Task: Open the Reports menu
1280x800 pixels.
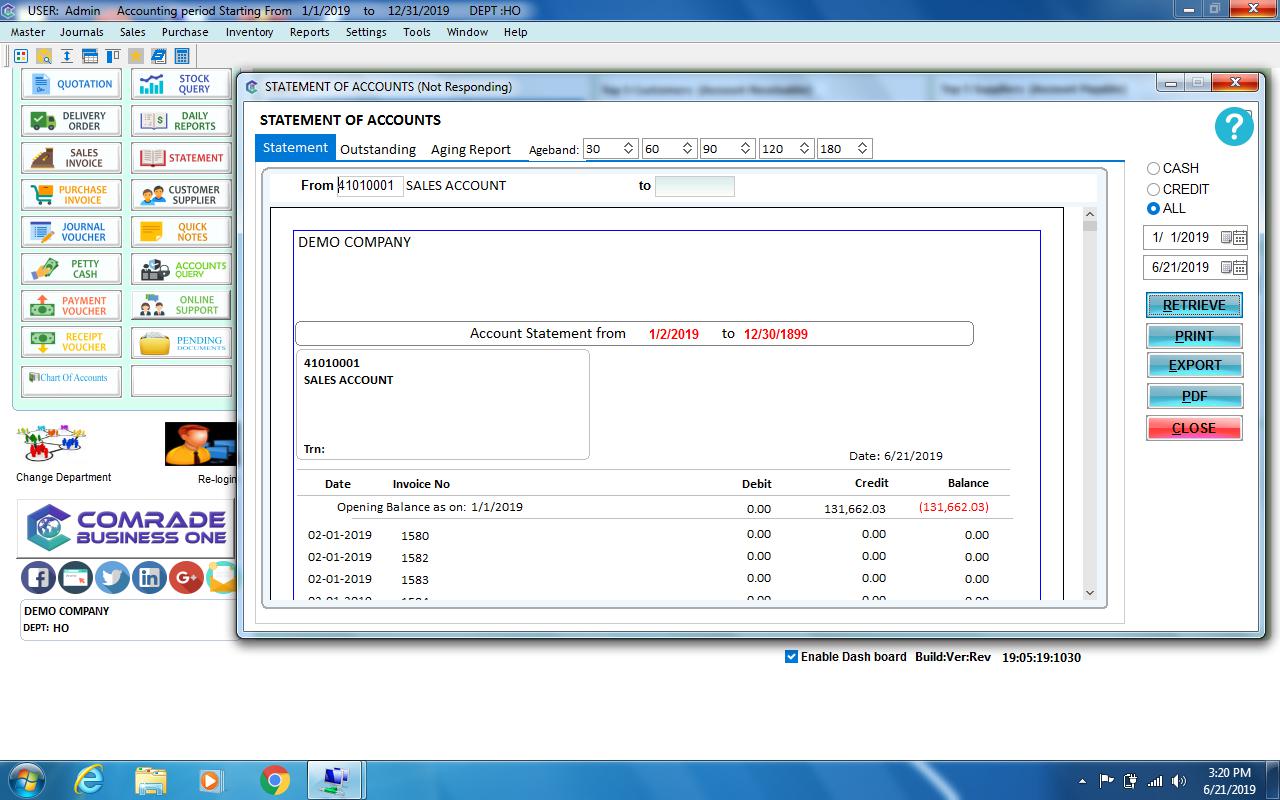Action: point(309,32)
